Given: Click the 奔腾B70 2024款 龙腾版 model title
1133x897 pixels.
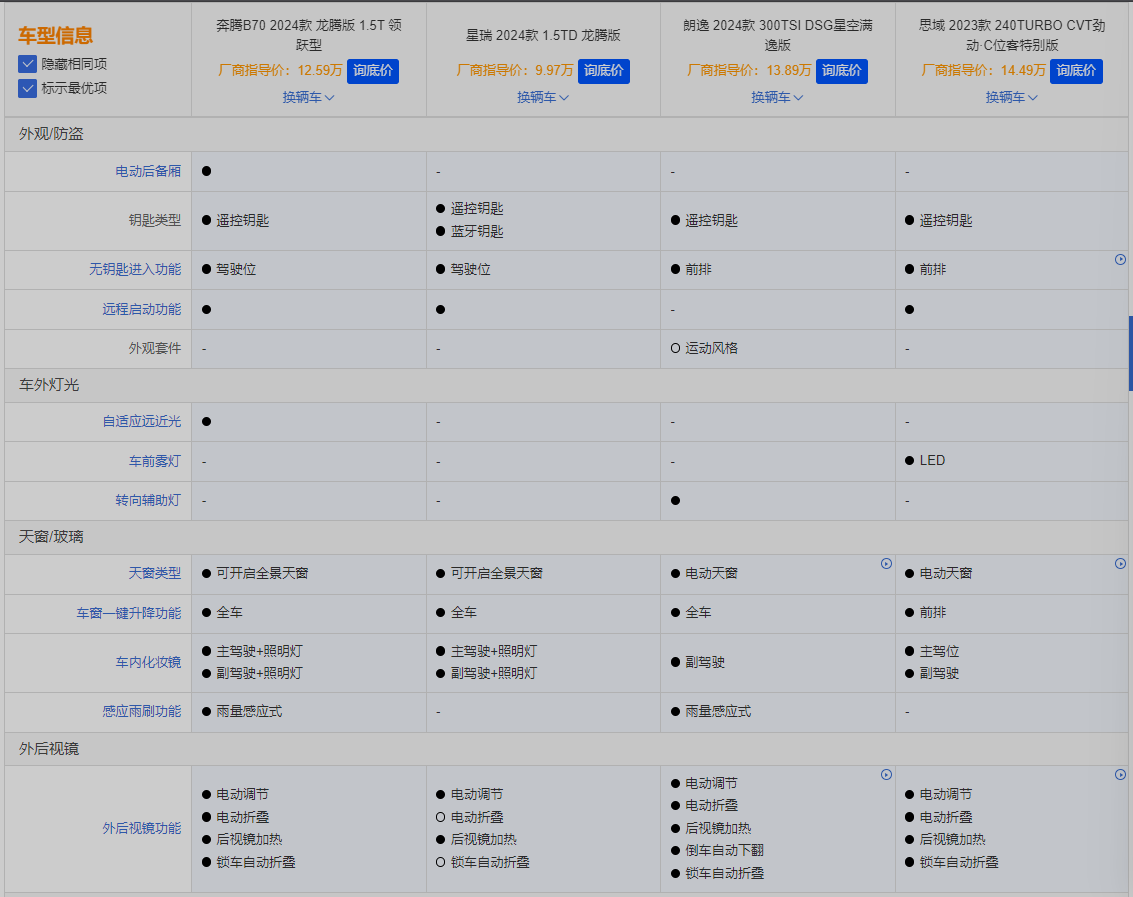Looking at the screenshot, I should click(x=309, y=35).
